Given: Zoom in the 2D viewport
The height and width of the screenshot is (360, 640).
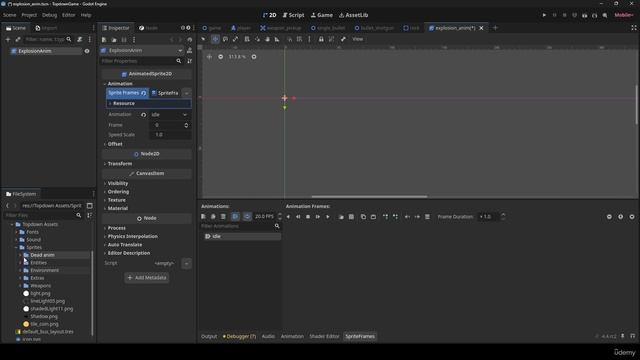Looking at the screenshot, I should click(254, 57).
